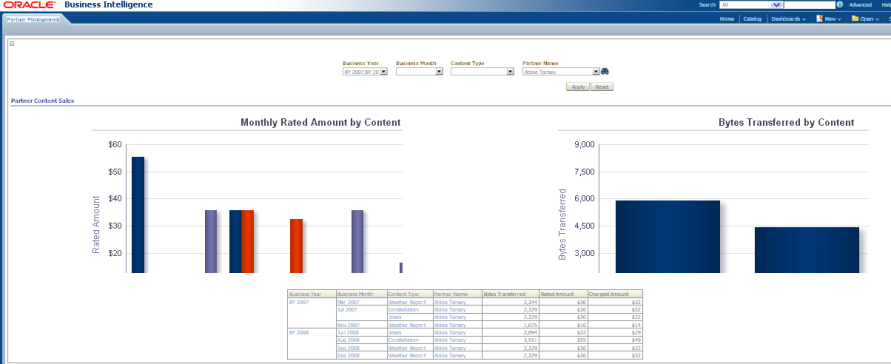Screen dimensions: 891x364
Task: Open the Dashboards menu
Action: [789, 19]
